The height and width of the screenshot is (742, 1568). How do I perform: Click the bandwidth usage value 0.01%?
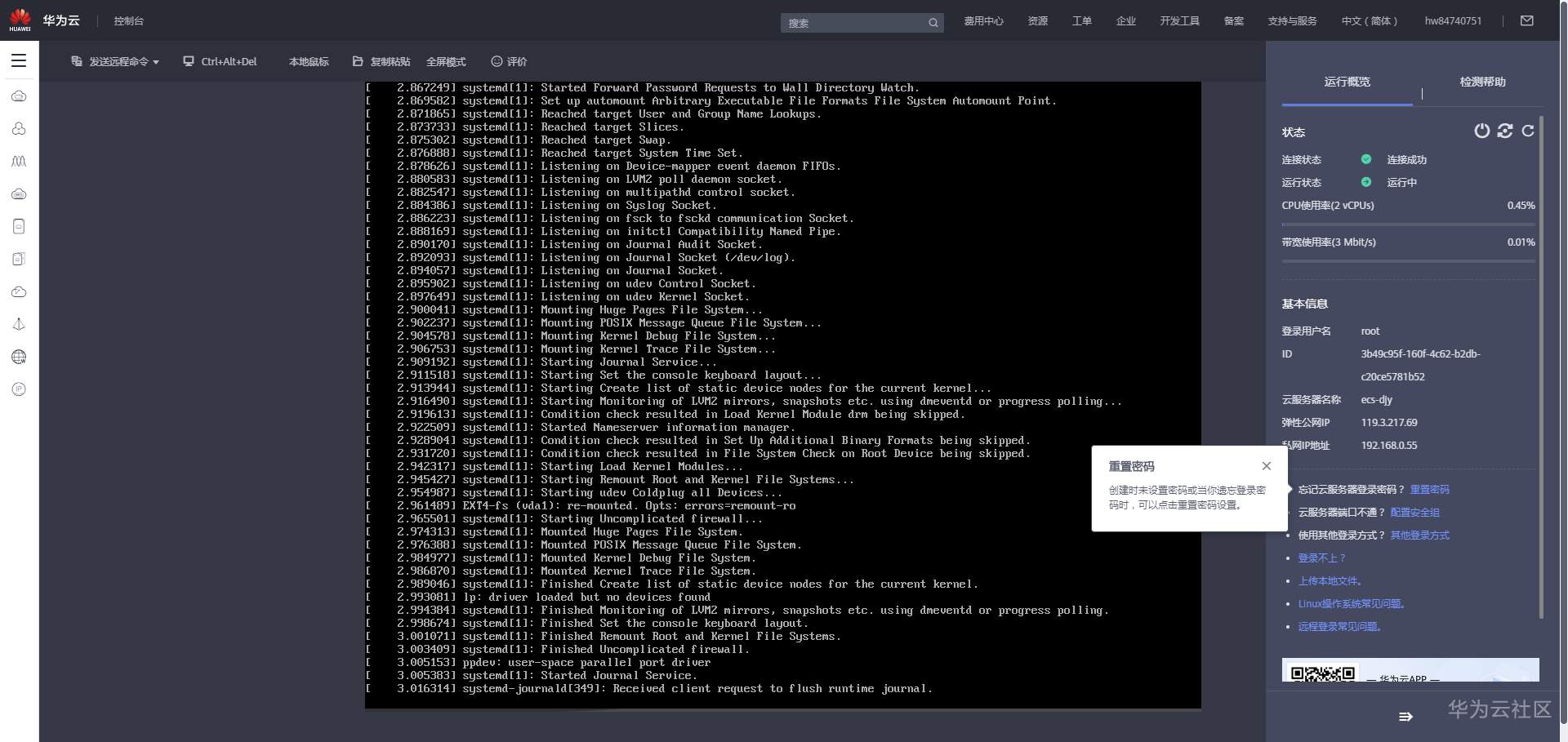1521,242
